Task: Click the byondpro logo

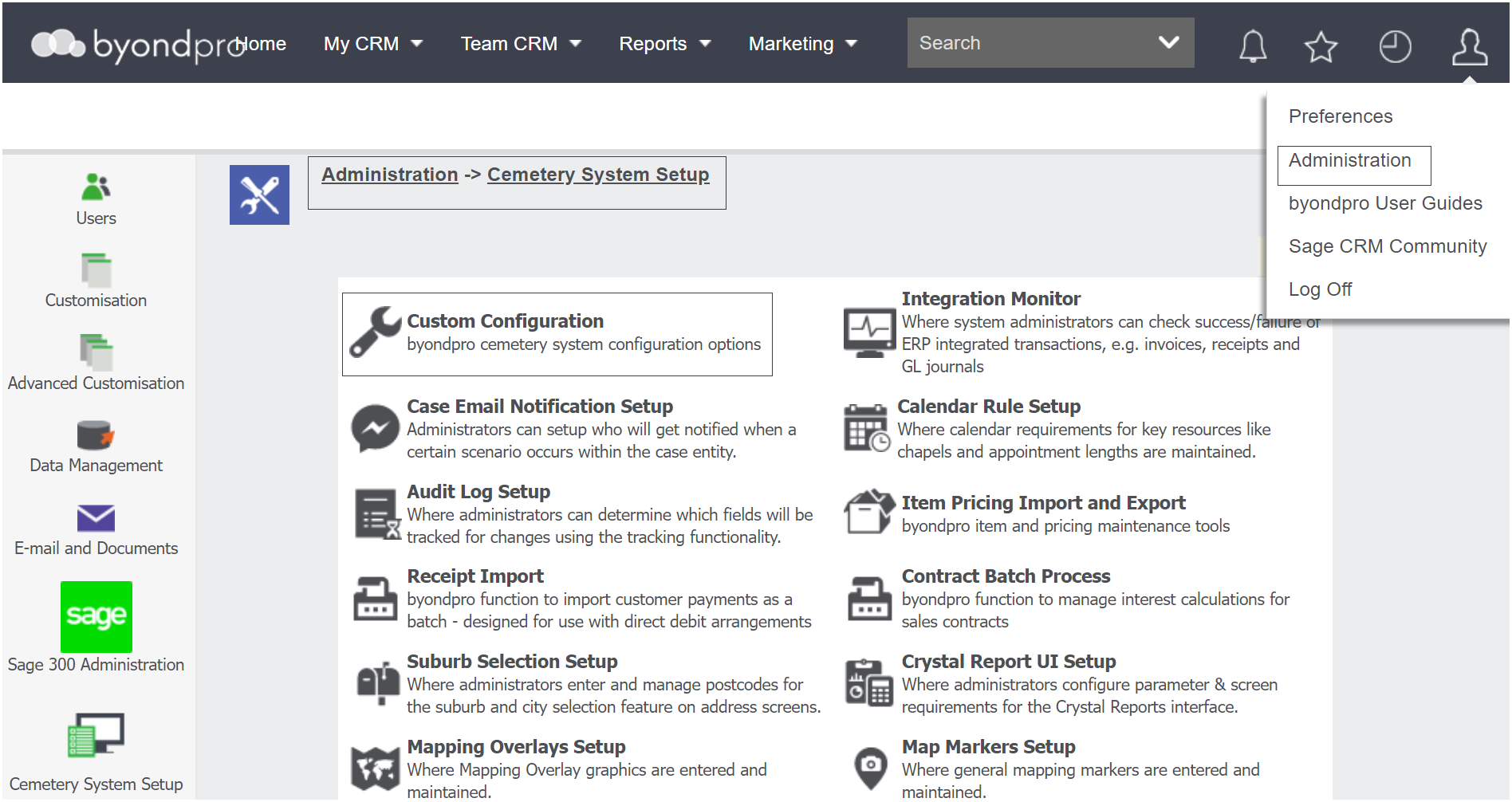Action: coord(137,45)
